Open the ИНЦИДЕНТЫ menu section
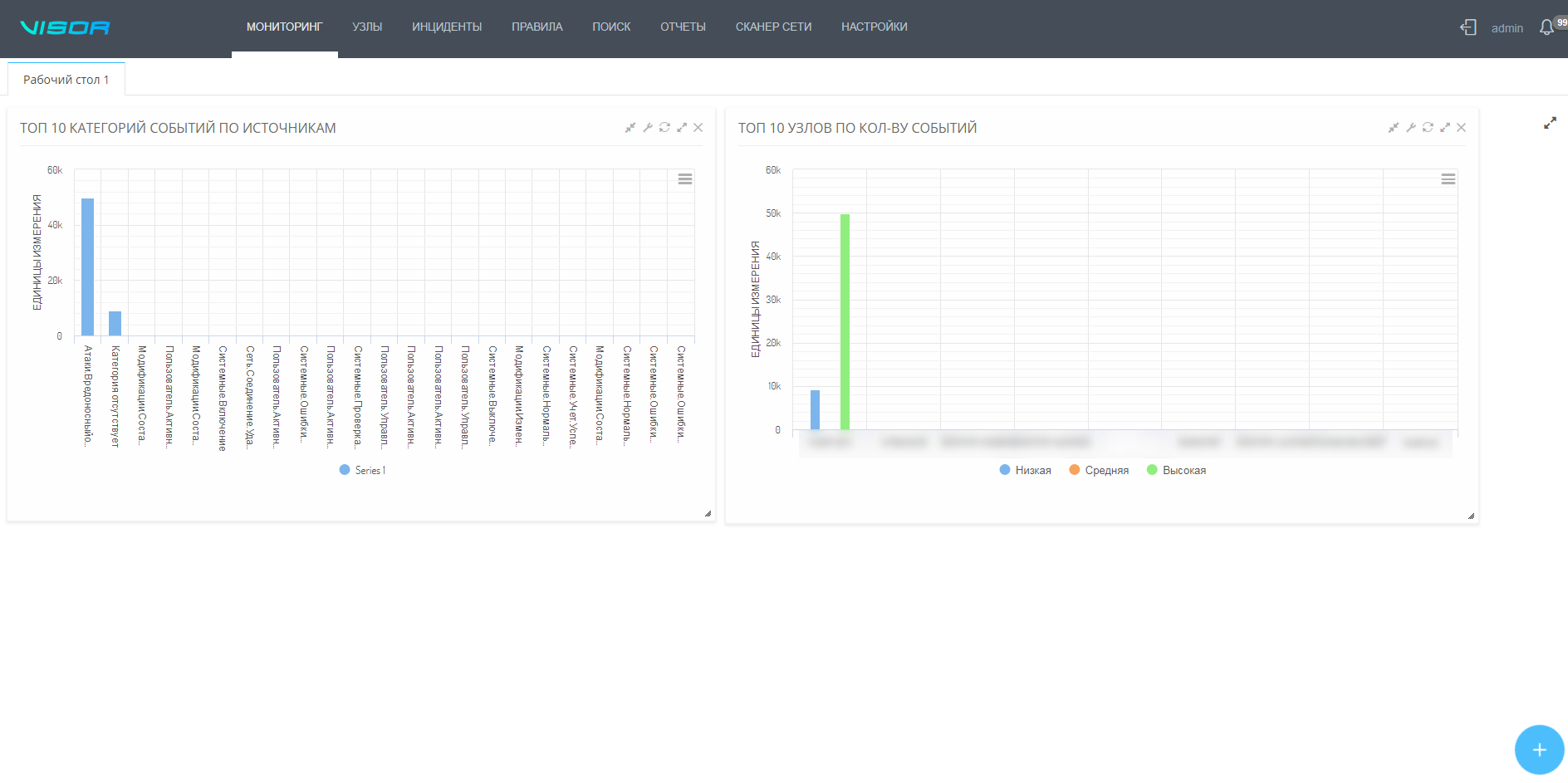The width and height of the screenshot is (1568, 783). (447, 27)
